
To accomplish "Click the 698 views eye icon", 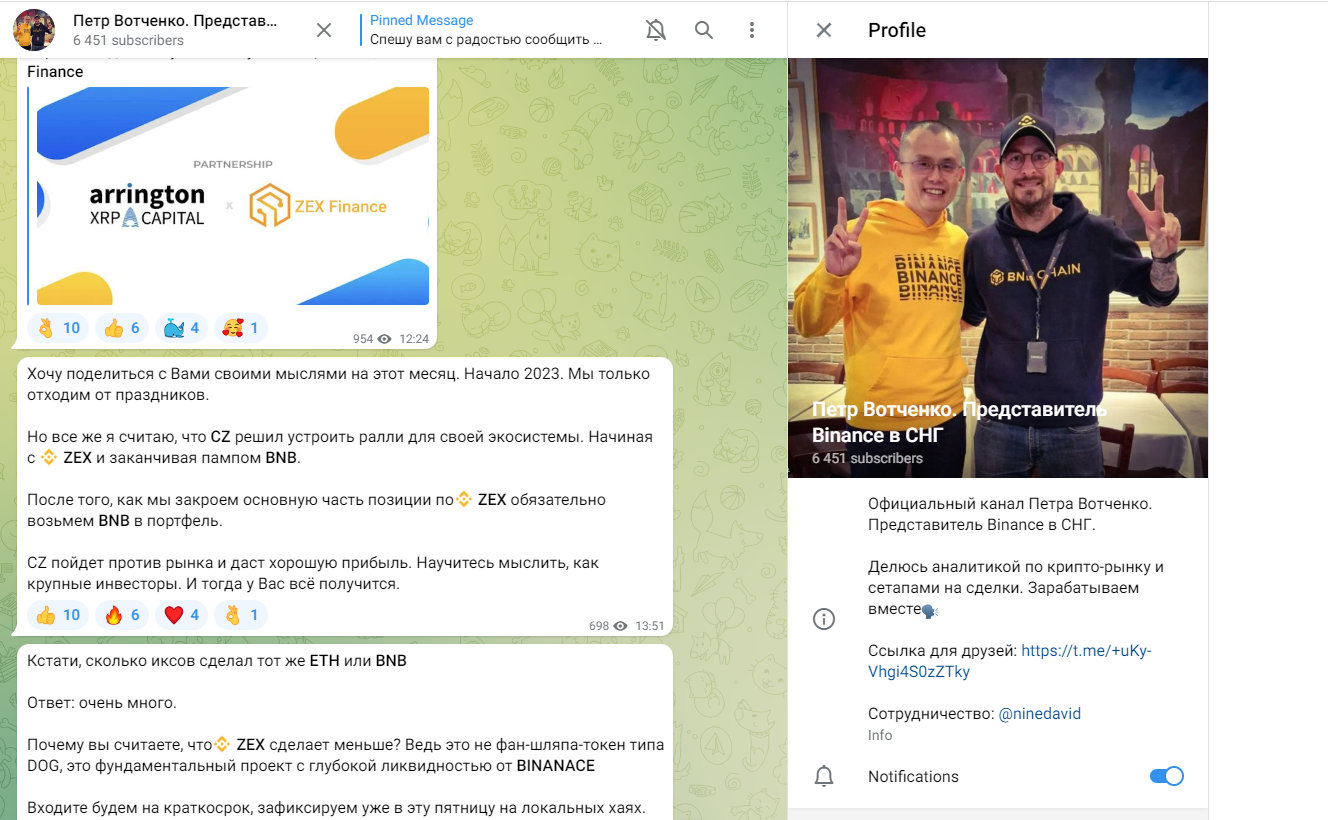I will pos(620,626).
